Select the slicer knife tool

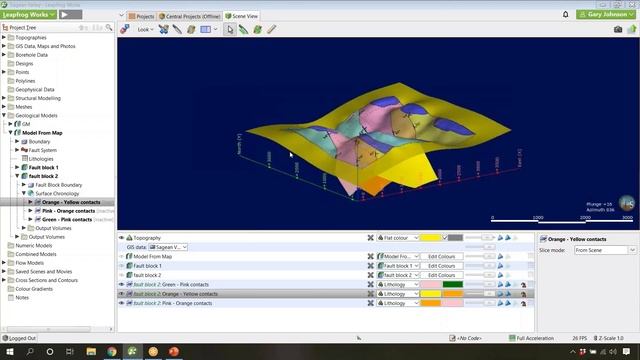click(x=177, y=29)
